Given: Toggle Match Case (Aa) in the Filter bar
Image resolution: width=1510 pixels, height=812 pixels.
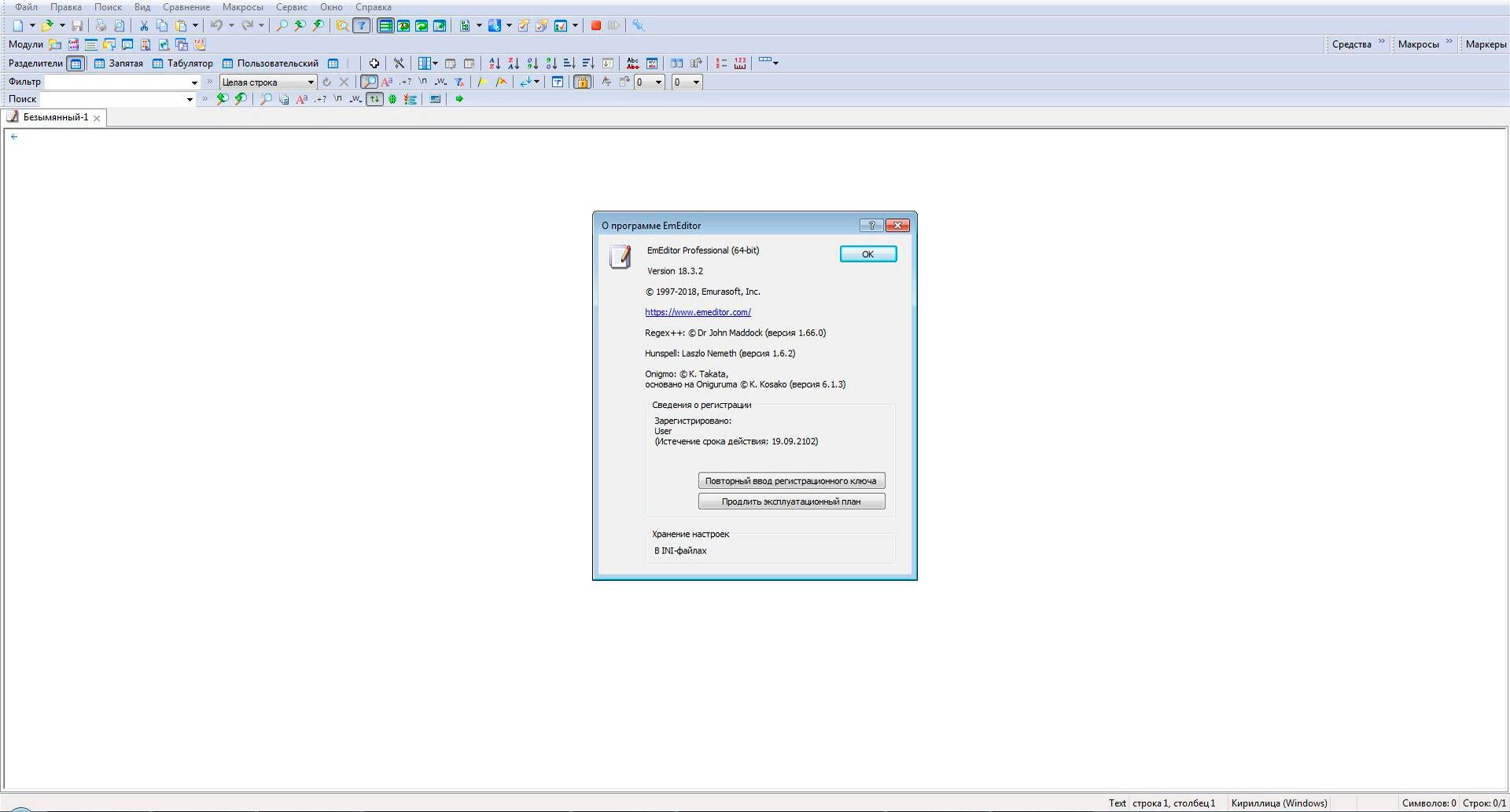Looking at the screenshot, I should pyautogui.click(x=387, y=82).
